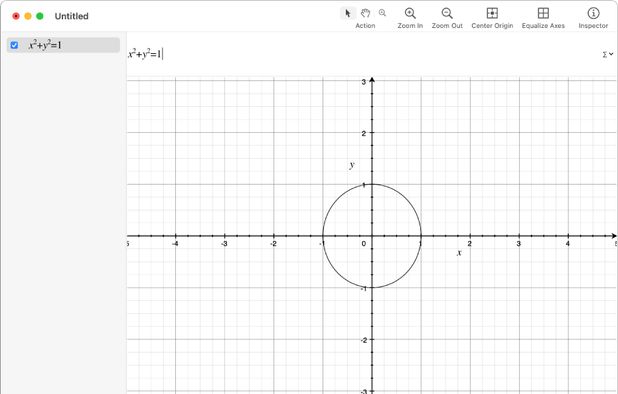Open the Inspector panel
618x394 pixels.
pos(593,13)
